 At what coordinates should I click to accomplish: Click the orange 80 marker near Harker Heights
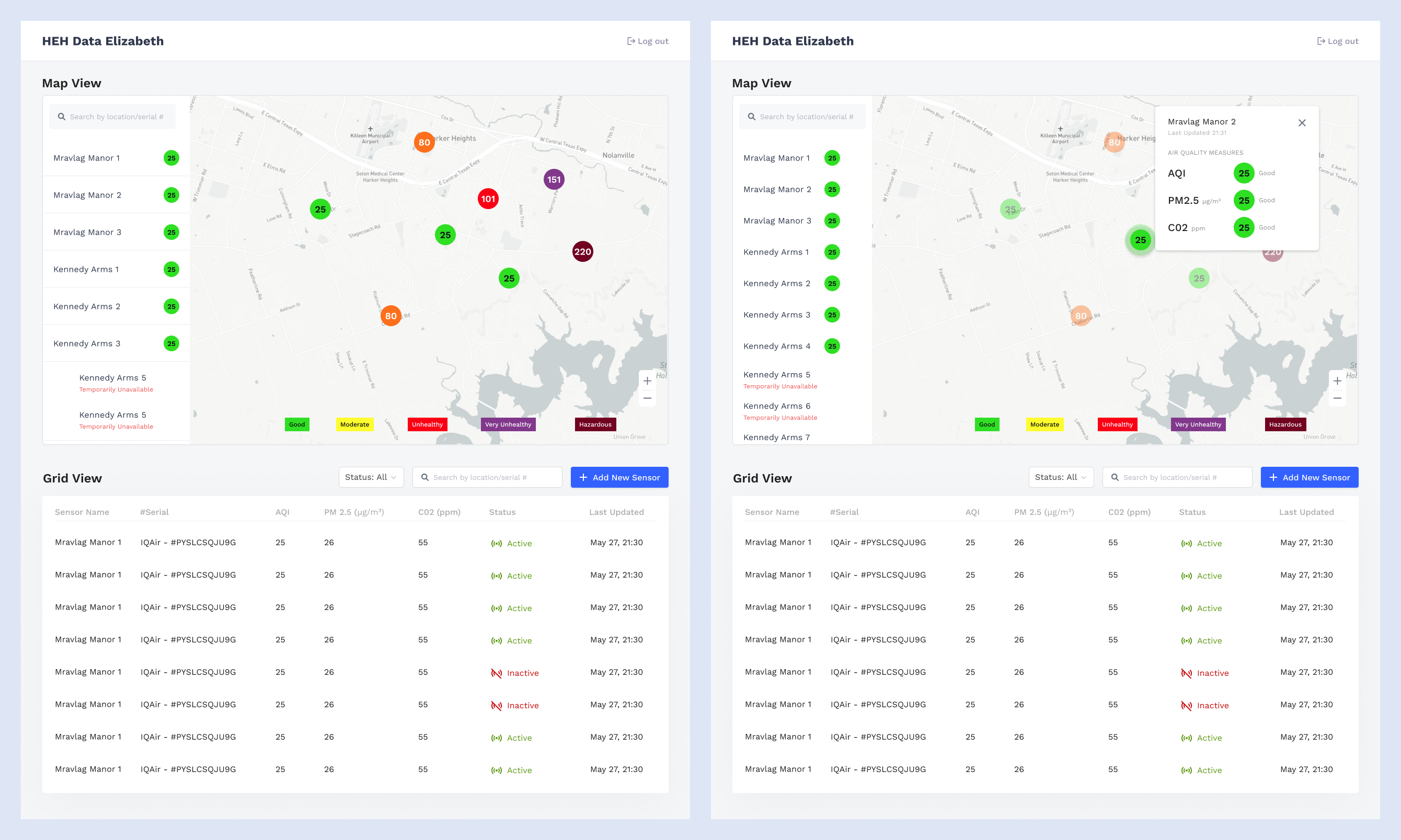tap(424, 142)
